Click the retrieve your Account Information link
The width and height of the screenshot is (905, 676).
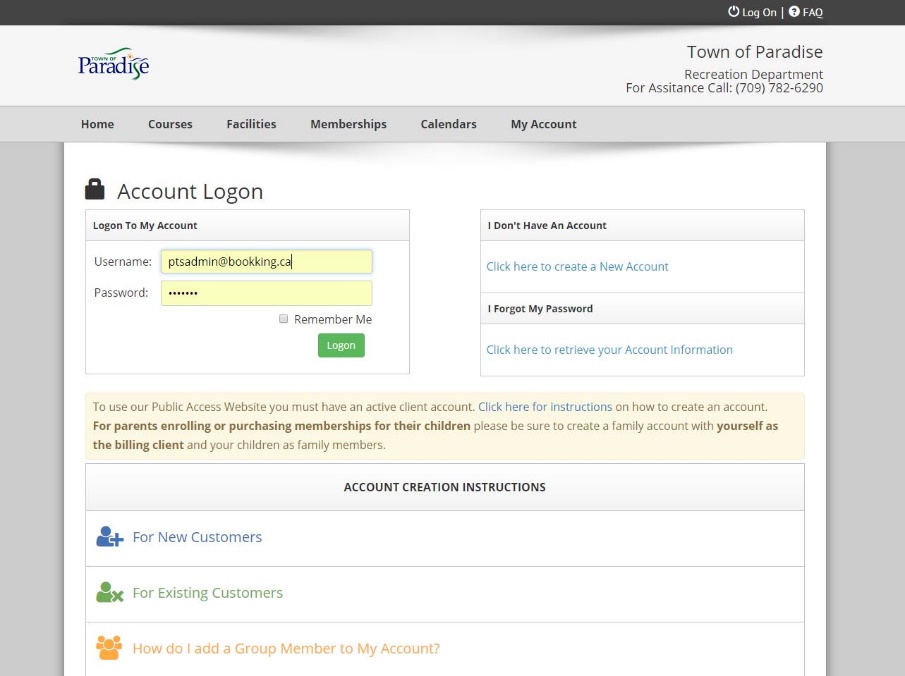pyautogui.click(x=609, y=350)
